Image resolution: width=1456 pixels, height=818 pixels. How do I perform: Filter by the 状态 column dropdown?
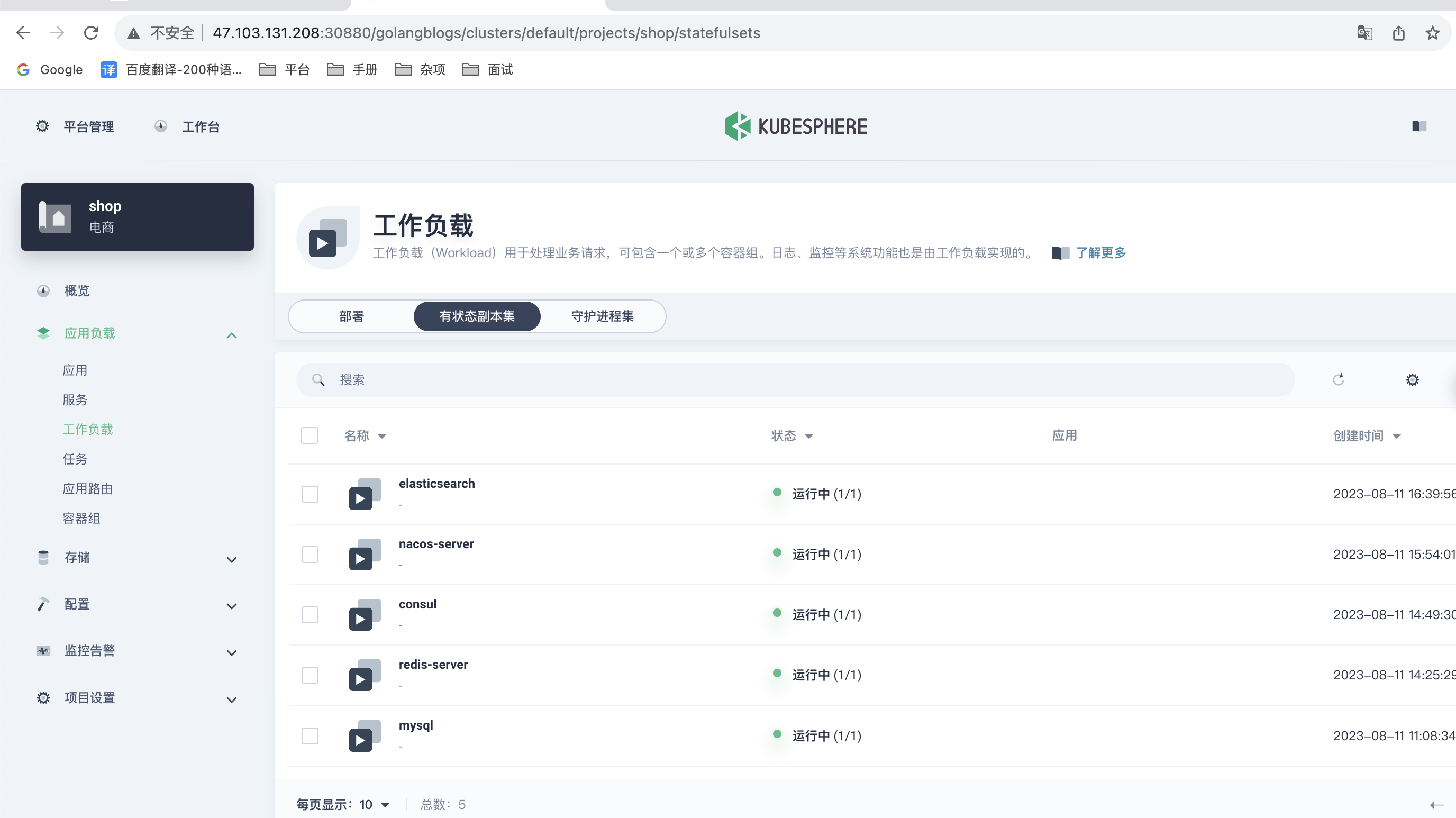[792, 435]
